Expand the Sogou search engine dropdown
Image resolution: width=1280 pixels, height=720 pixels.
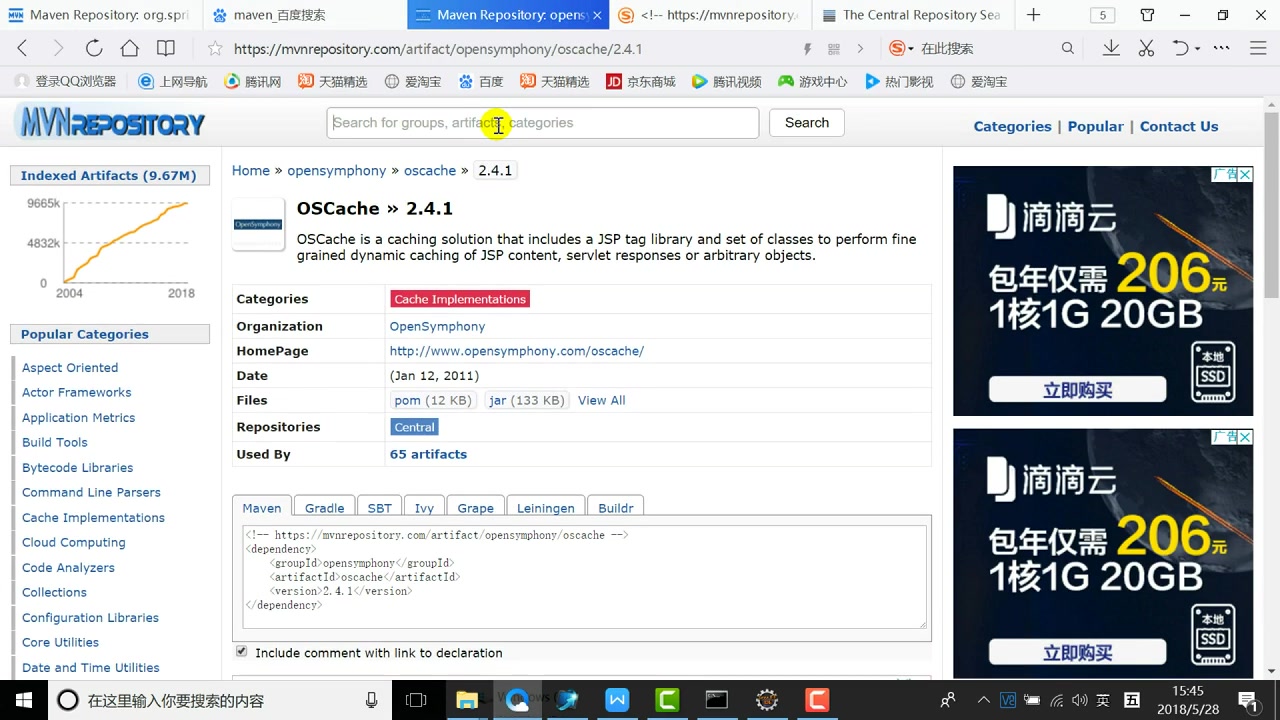(911, 49)
